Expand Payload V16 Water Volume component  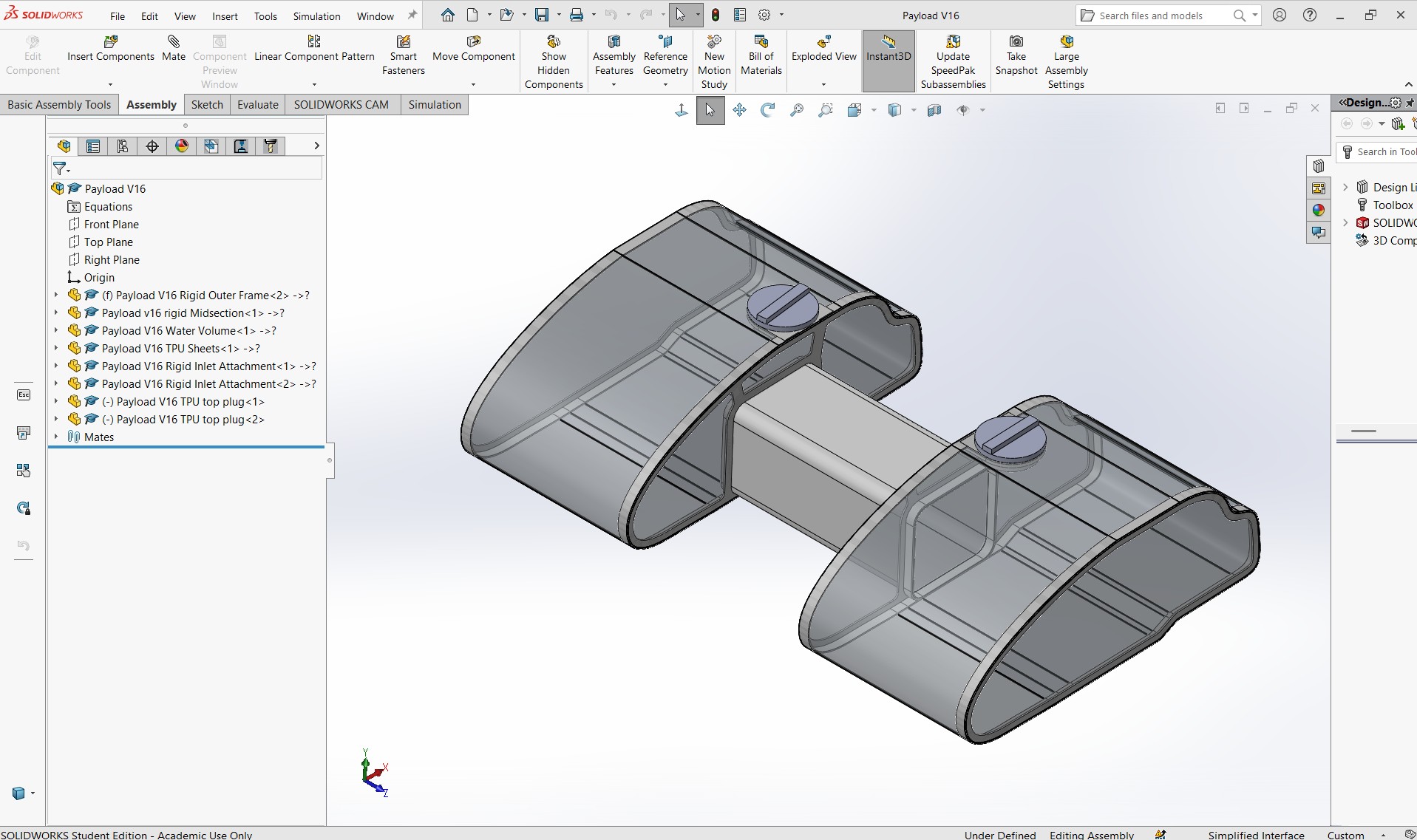coord(56,330)
